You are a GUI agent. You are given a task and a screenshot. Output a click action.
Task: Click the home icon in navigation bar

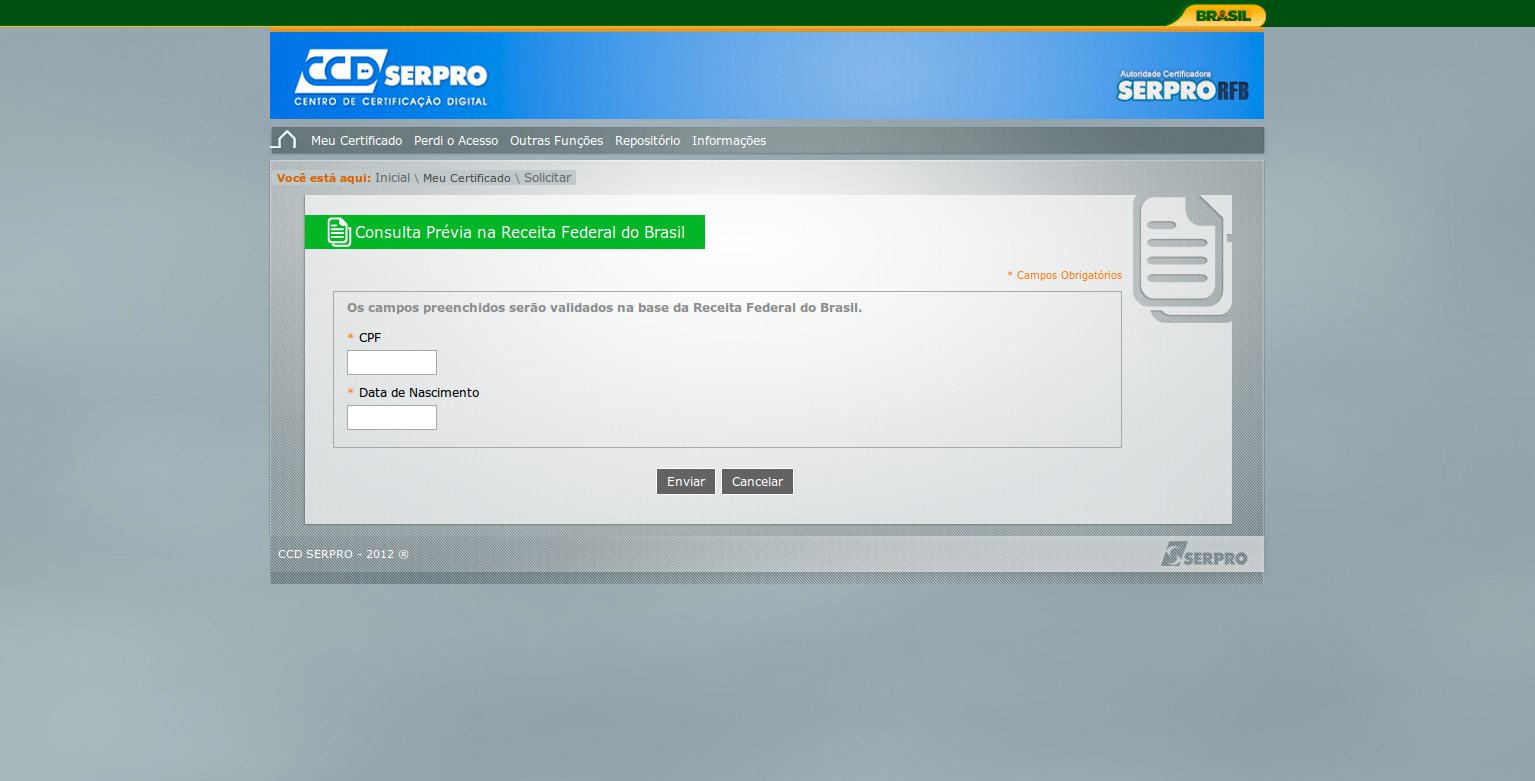(x=285, y=140)
